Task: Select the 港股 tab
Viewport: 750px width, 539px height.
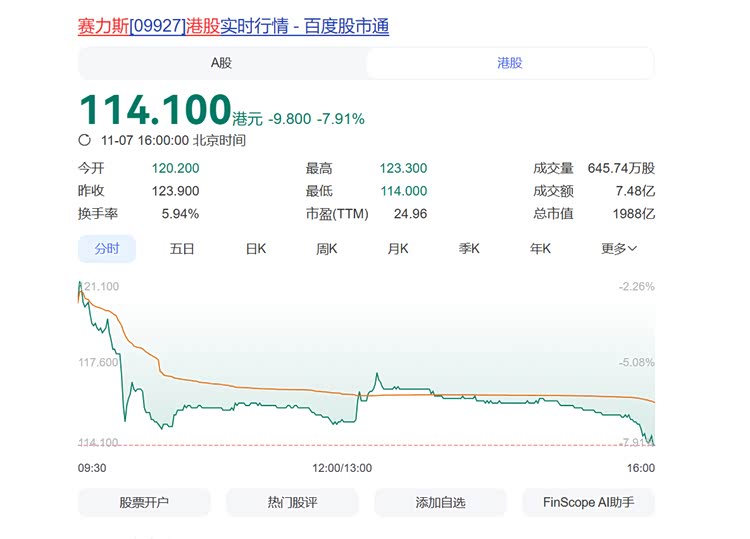Action: [510, 63]
